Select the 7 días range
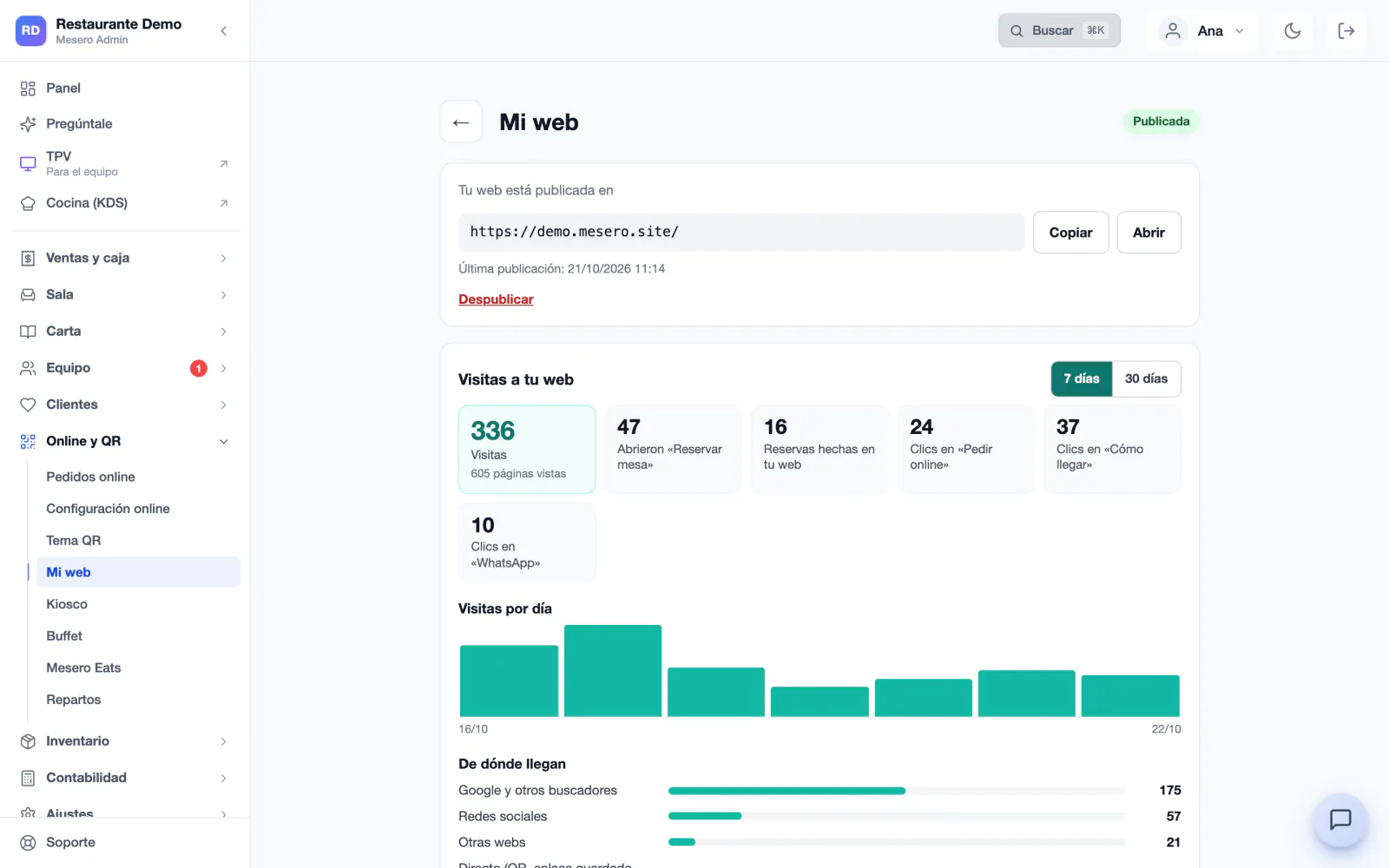 (x=1082, y=379)
